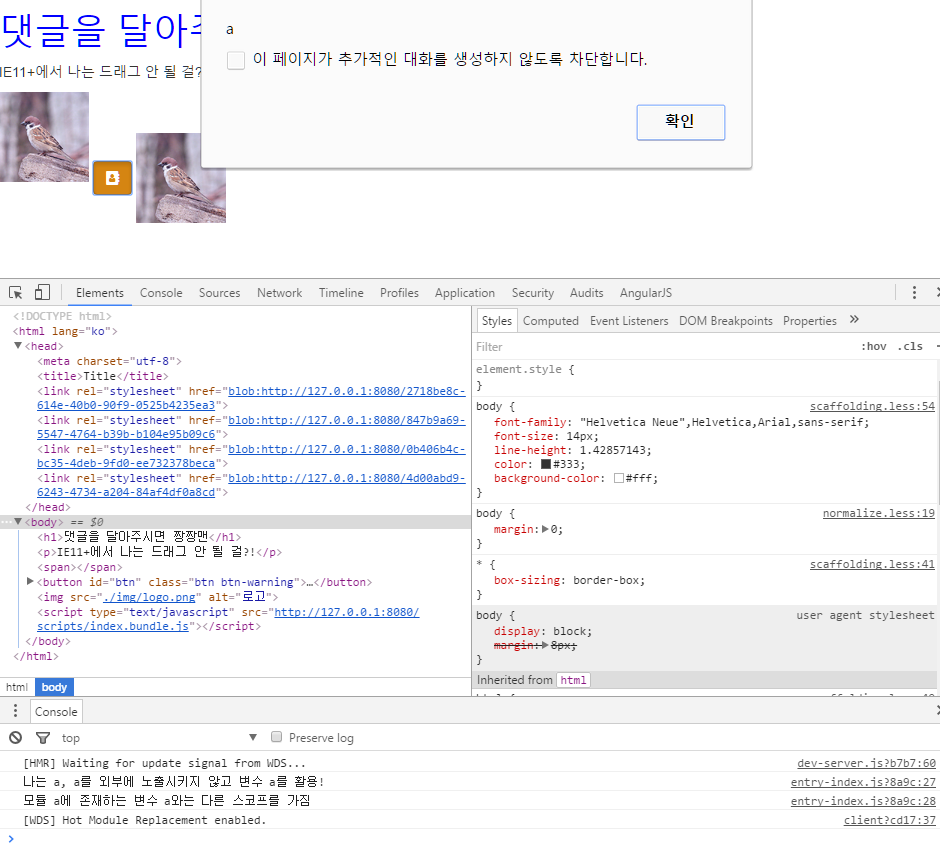Viewport: 940px width, 852px height.
Task: Select the meta charset utf-8 node
Action: click(109, 361)
